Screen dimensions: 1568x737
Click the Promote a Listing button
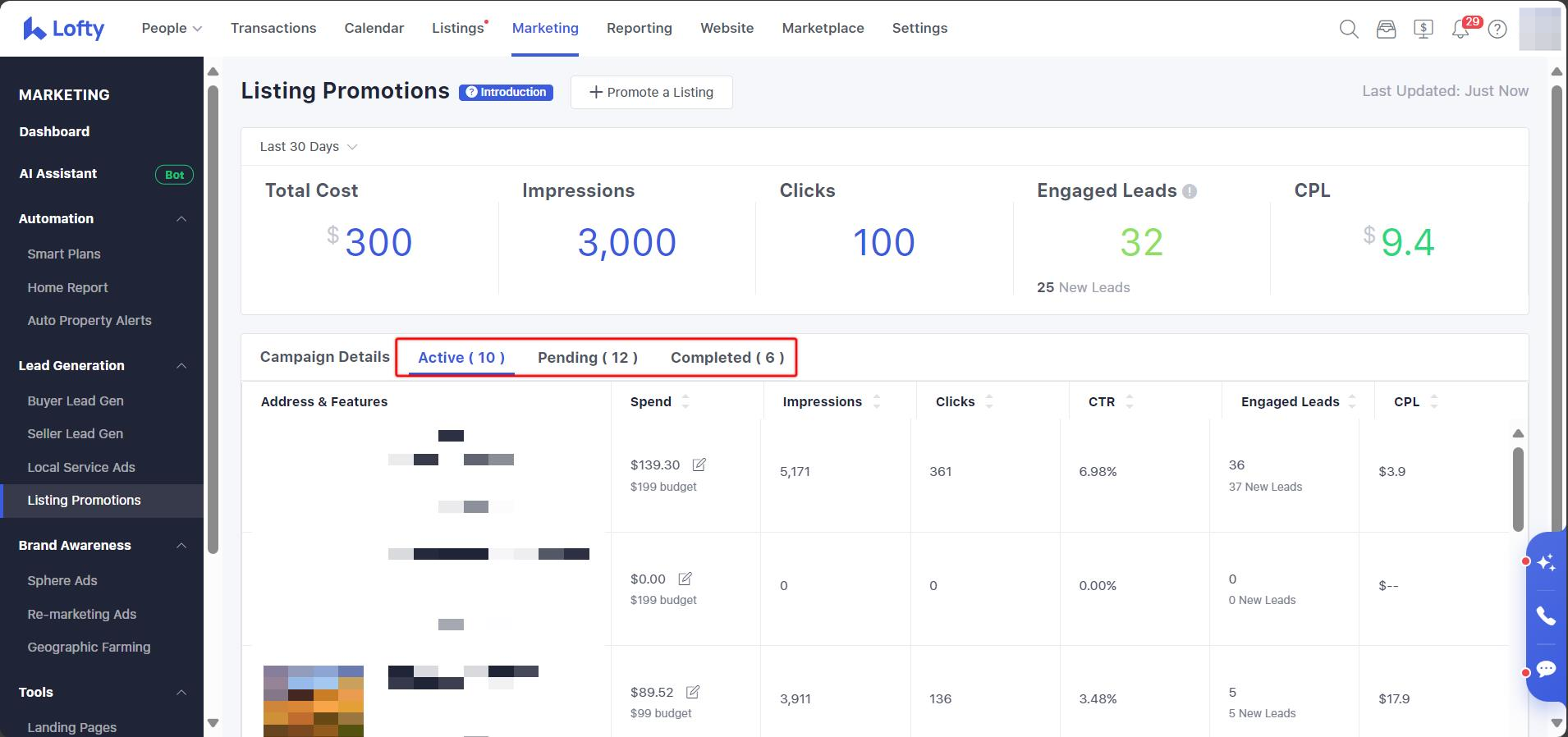point(651,92)
